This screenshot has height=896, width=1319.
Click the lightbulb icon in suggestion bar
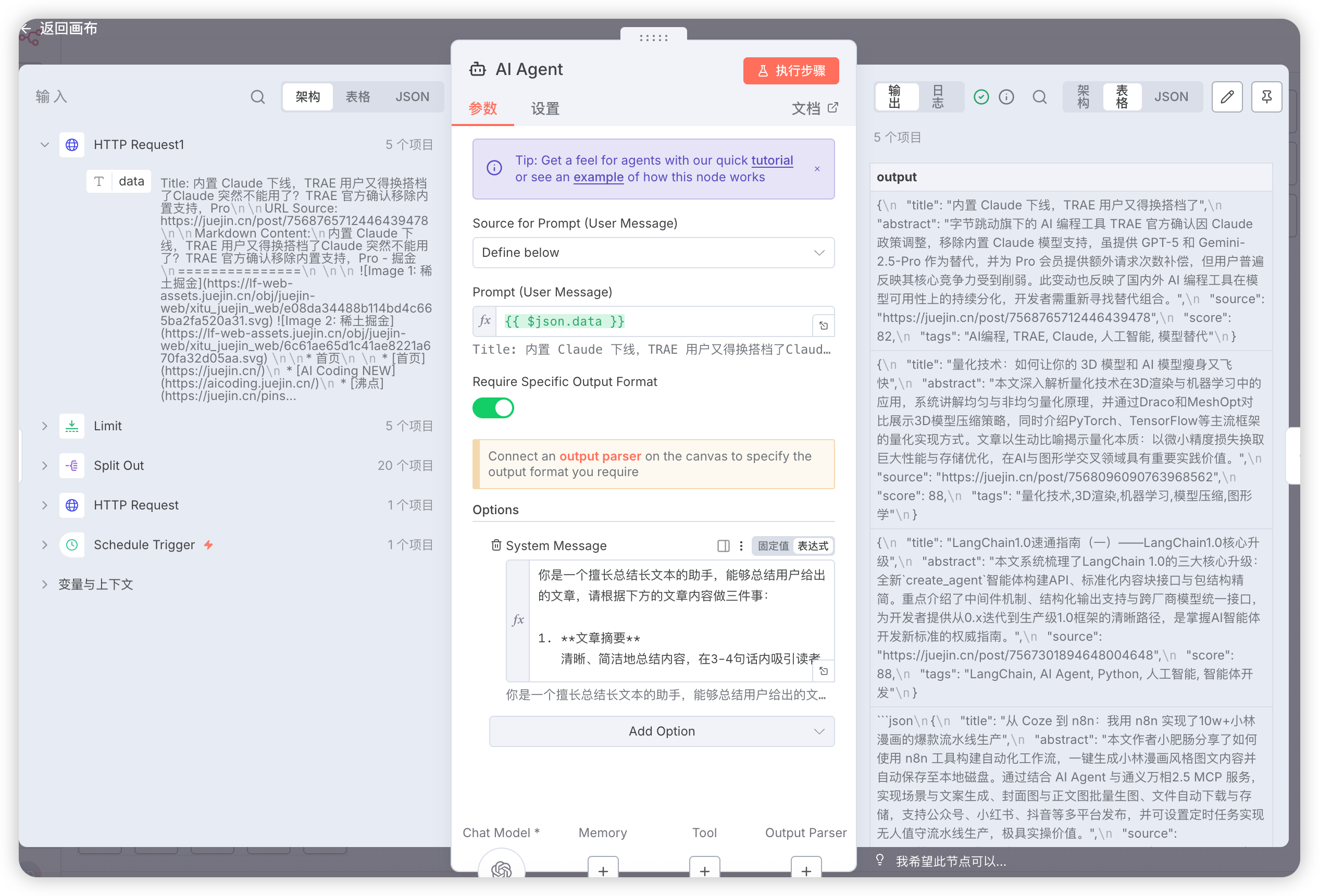pos(880,861)
